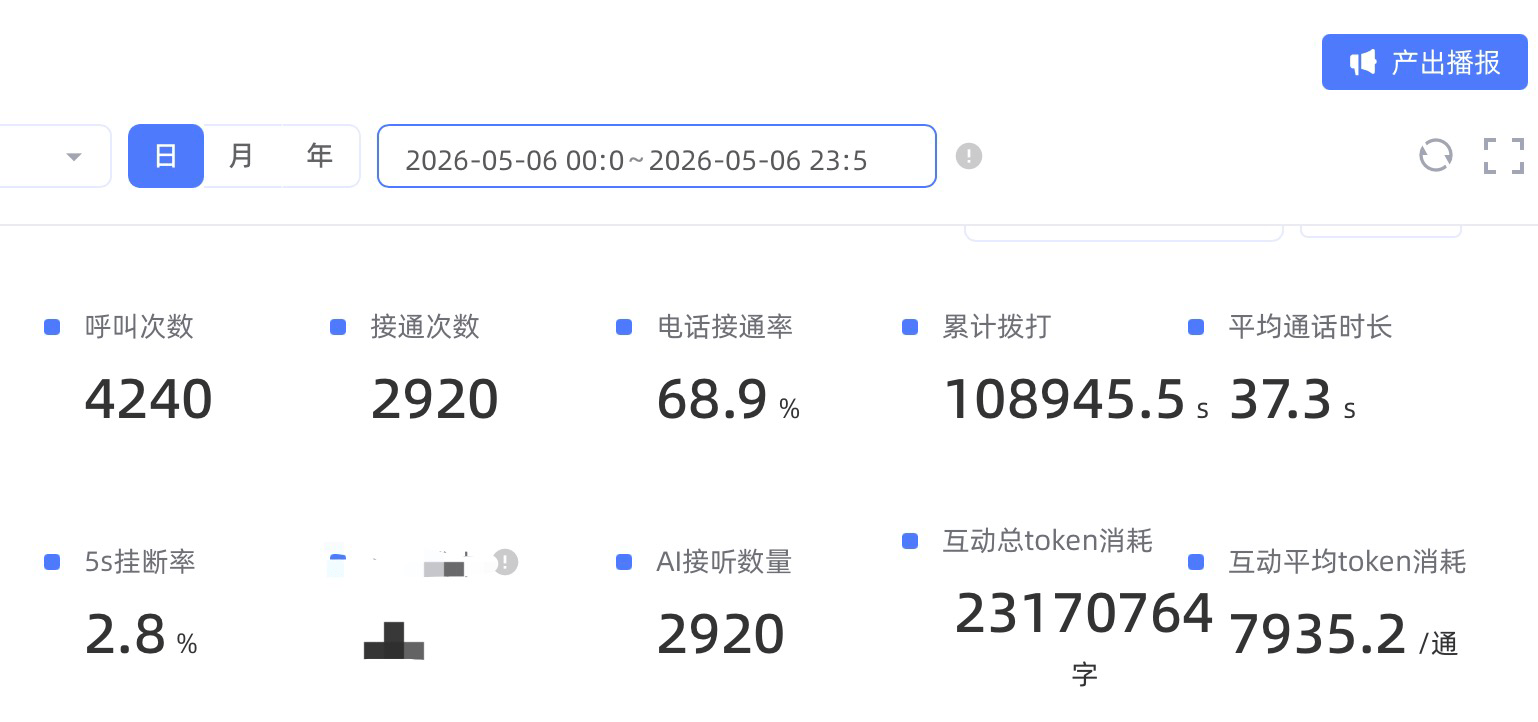Click the 接通次数 value 2920
This screenshot has width=1538, height=722.
[435, 400]
